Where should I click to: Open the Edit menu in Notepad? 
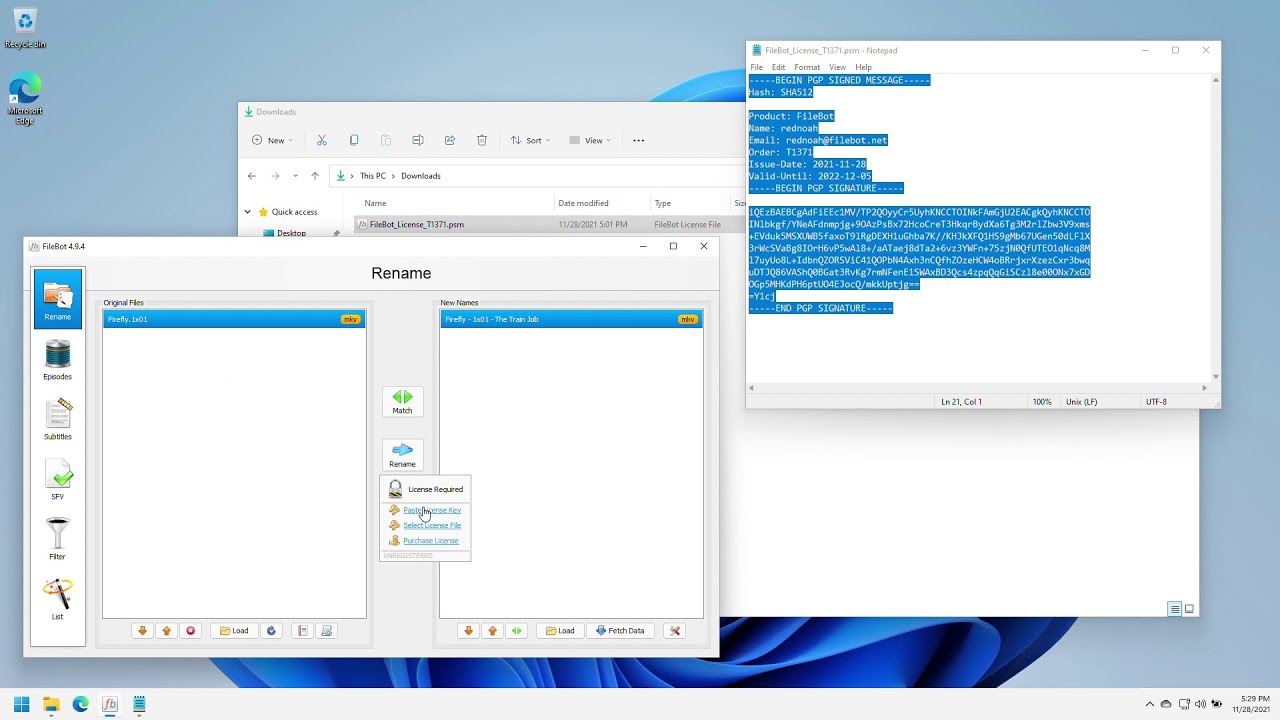[778, 67]
